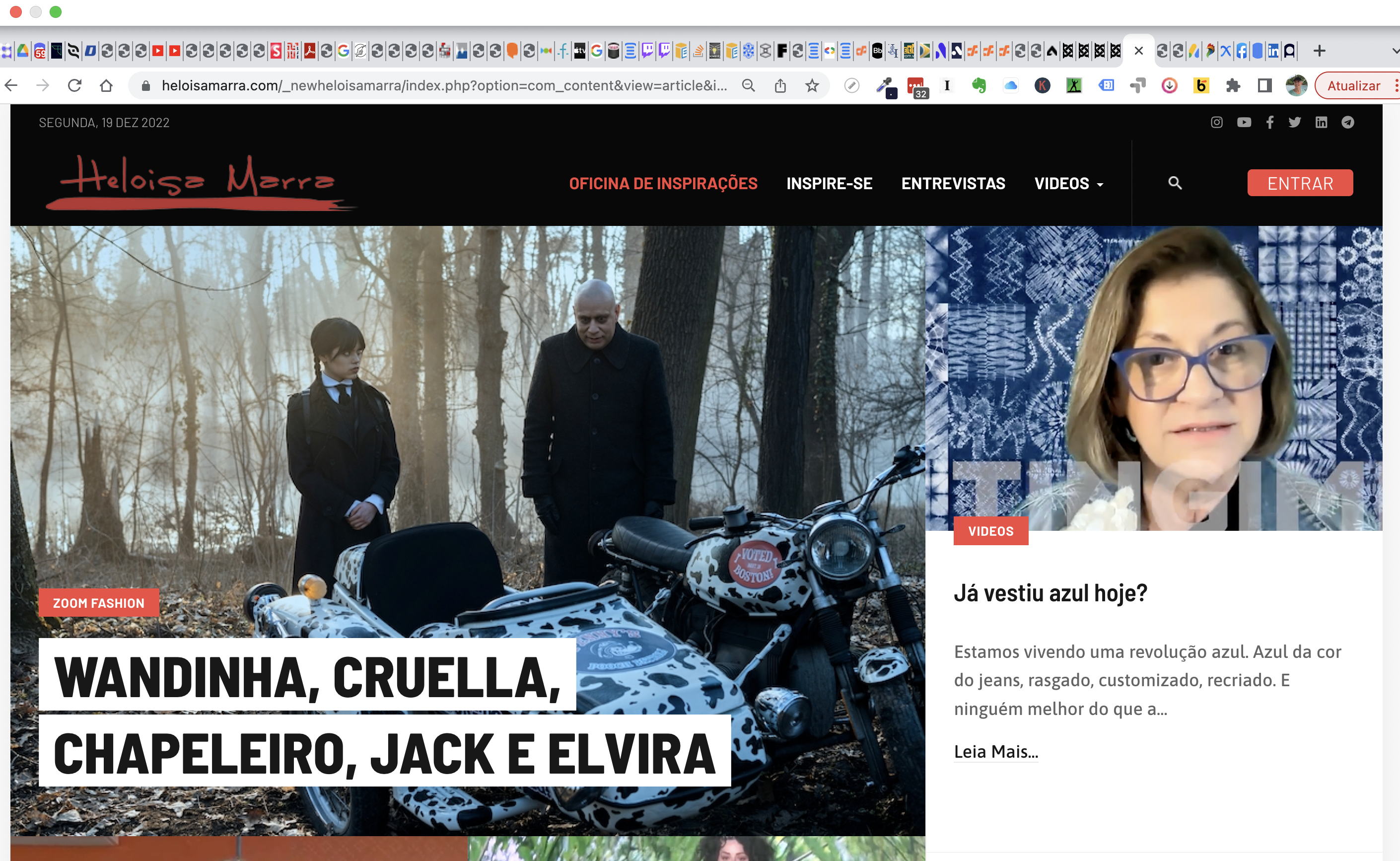Click the address bar URL field

(444, 86)
